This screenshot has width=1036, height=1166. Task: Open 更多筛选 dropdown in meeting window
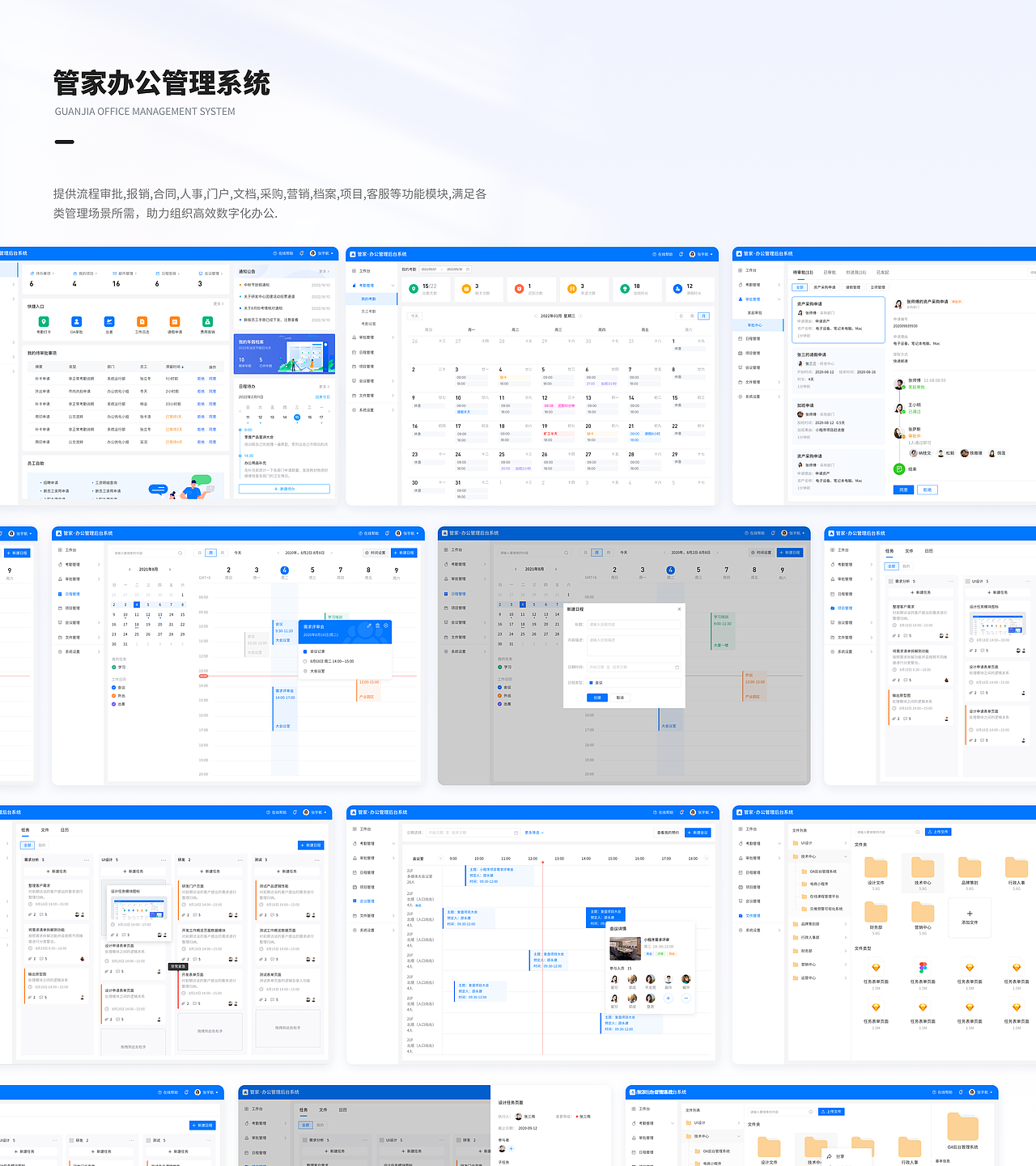coord(534,833)
